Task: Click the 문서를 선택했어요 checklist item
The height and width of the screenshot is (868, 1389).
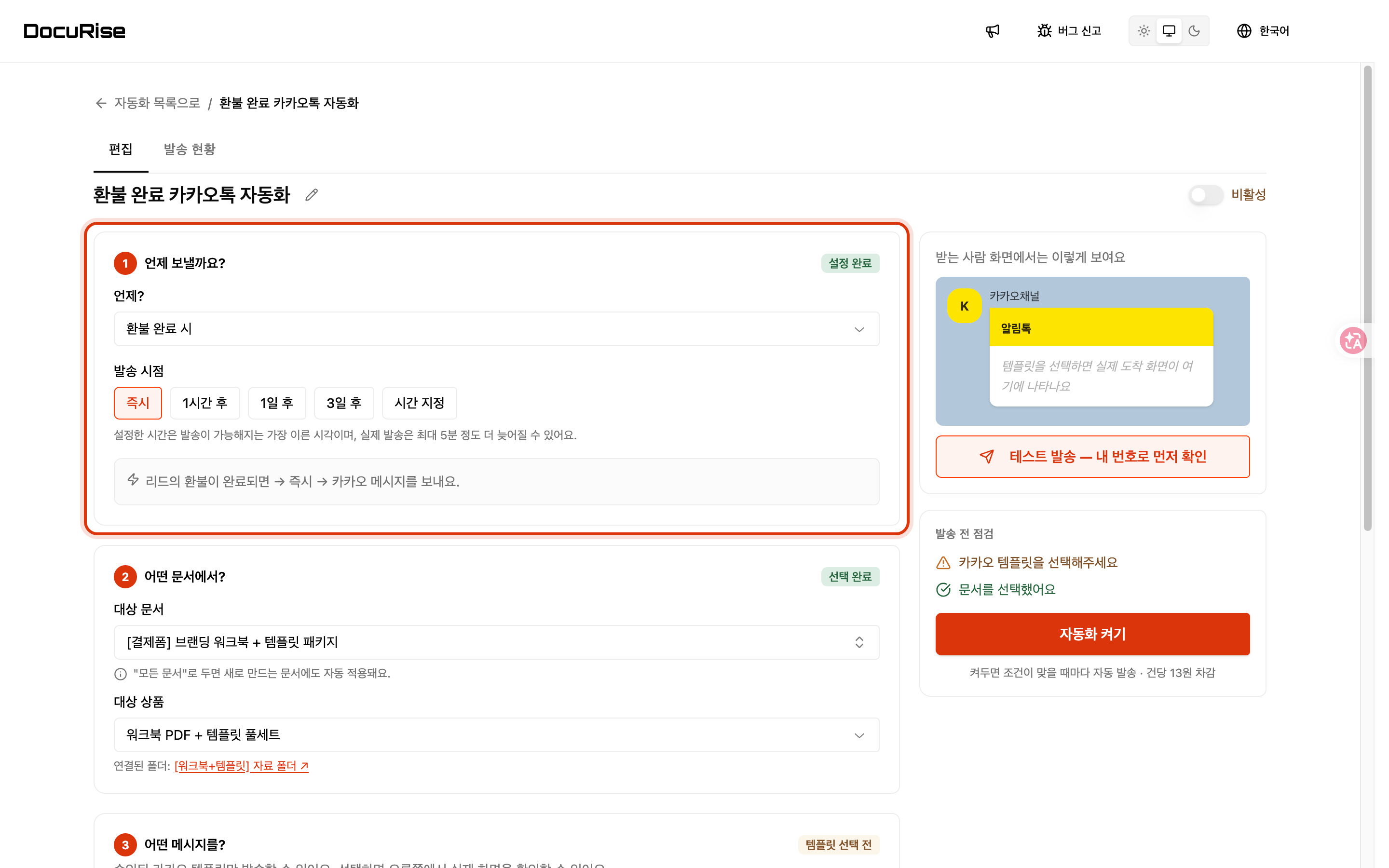Action: 996,590
